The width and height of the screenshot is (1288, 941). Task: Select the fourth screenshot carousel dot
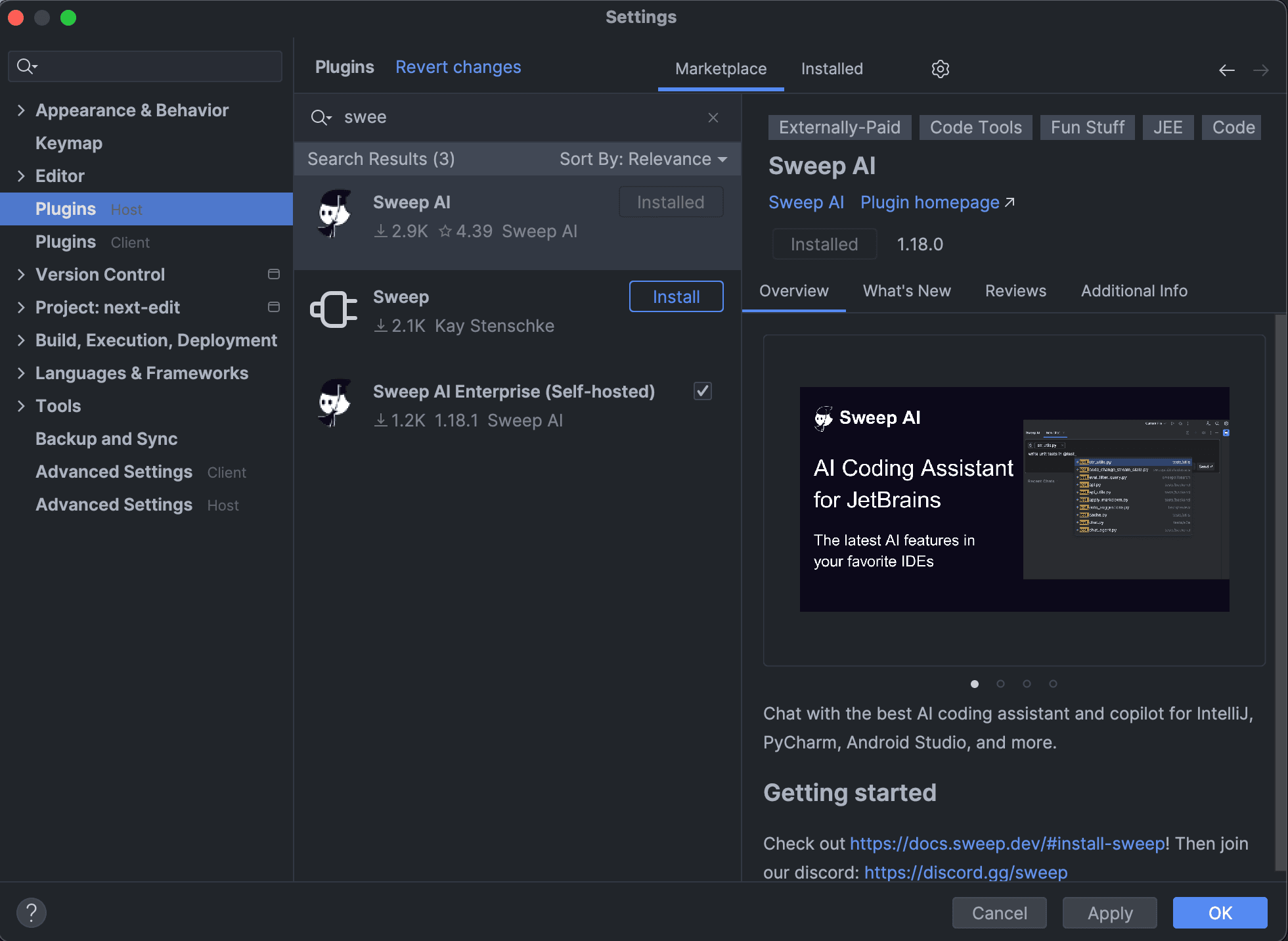coord(1053,684)
